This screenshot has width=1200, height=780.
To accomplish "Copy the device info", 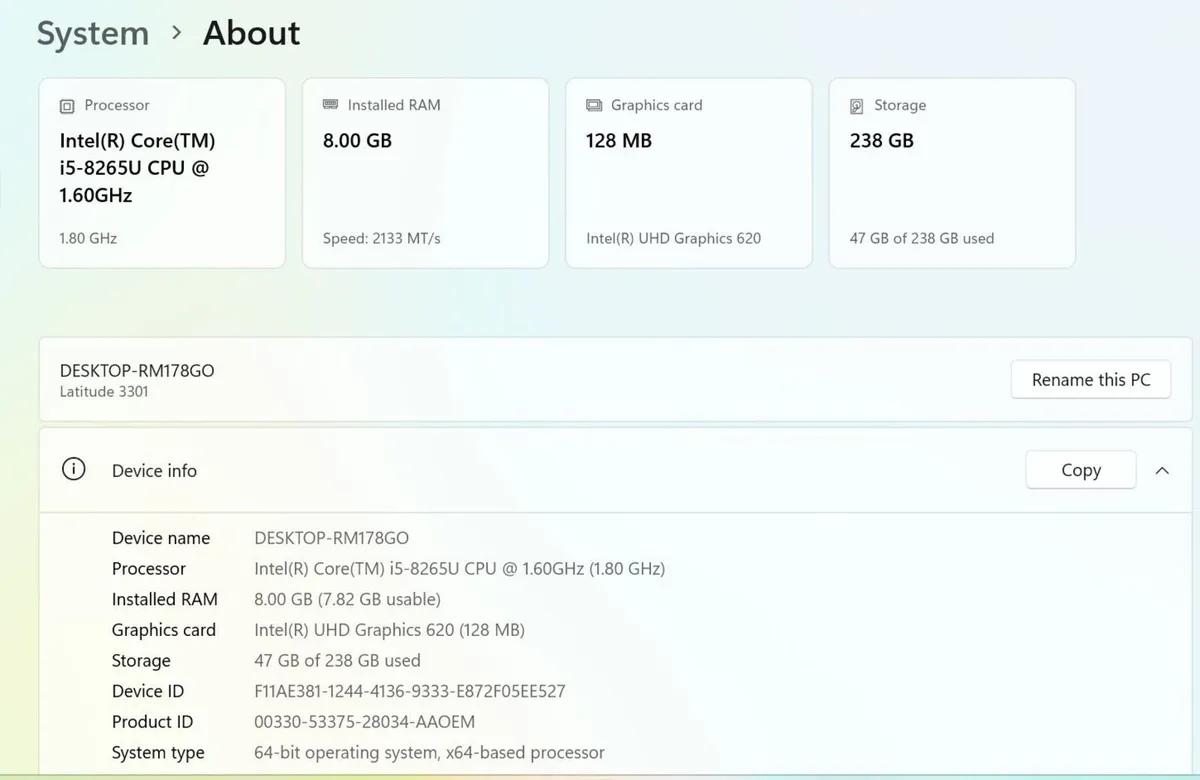I will pos(1081,470).
